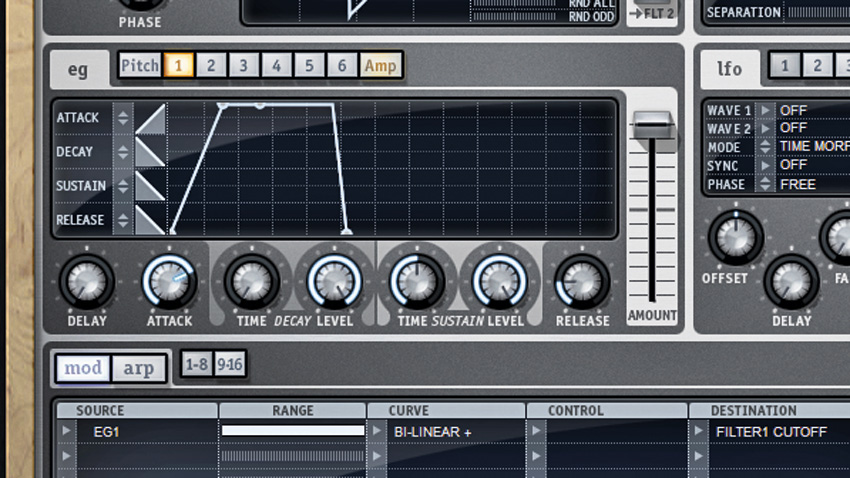Screen dimensions: 850x478
Task: Select the Pitch envelope tab
Action: pos(140,66)
